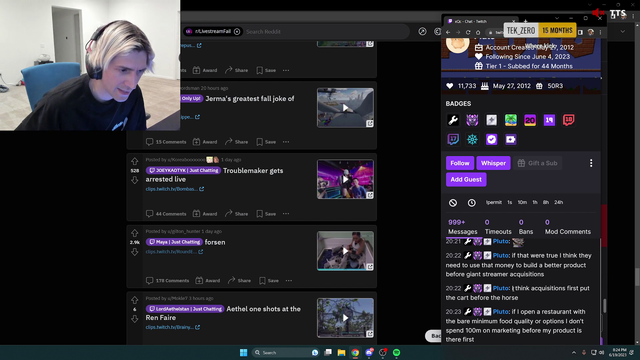
Task: Click the yellow-bordered 20 badge
Action: tap(530, 120)
